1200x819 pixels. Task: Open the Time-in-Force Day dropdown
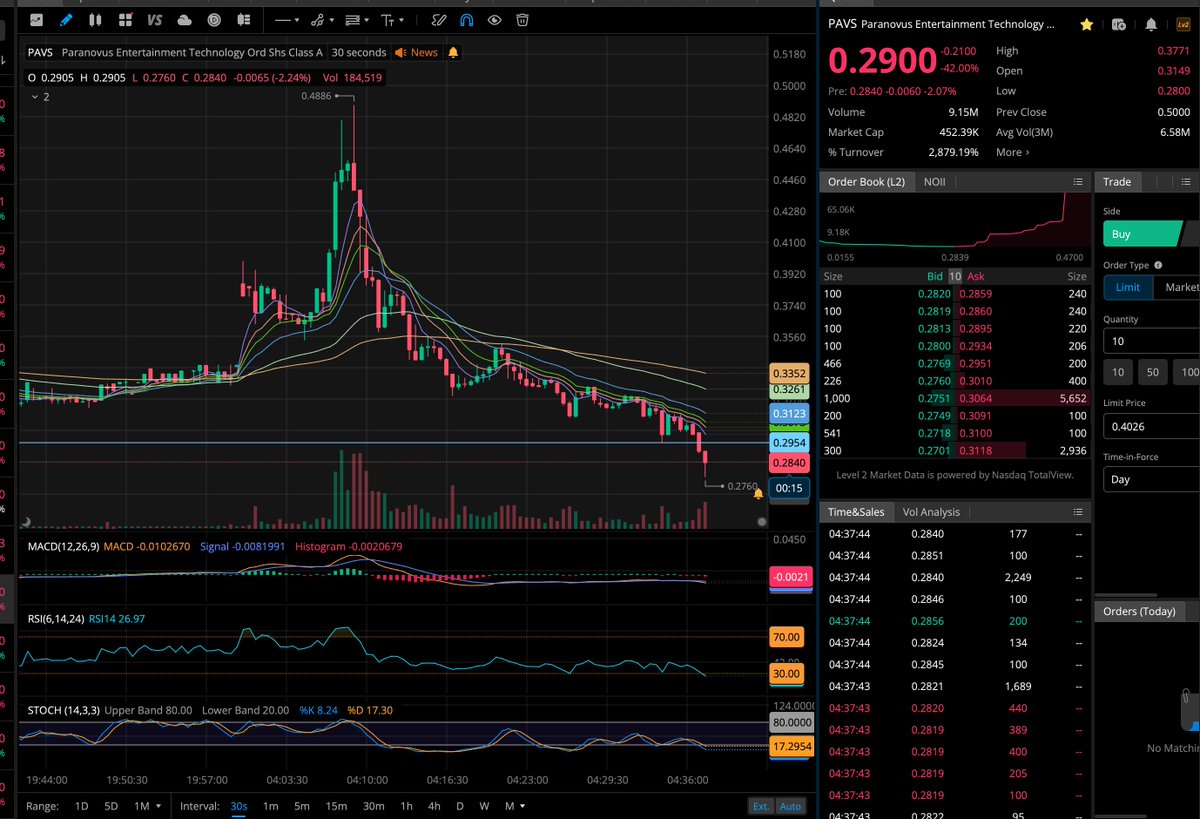point(1151,479)
